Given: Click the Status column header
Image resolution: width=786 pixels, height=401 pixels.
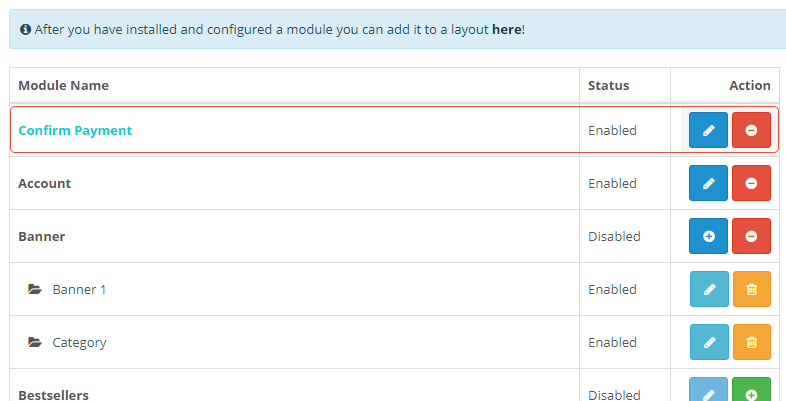Looking at the screenshot, I should [x=608, y=85].
